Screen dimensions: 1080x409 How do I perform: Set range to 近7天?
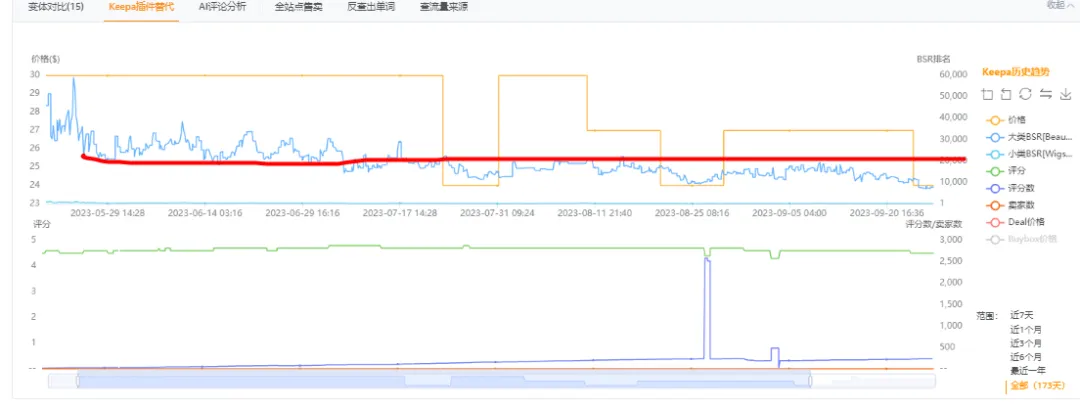1022,315
